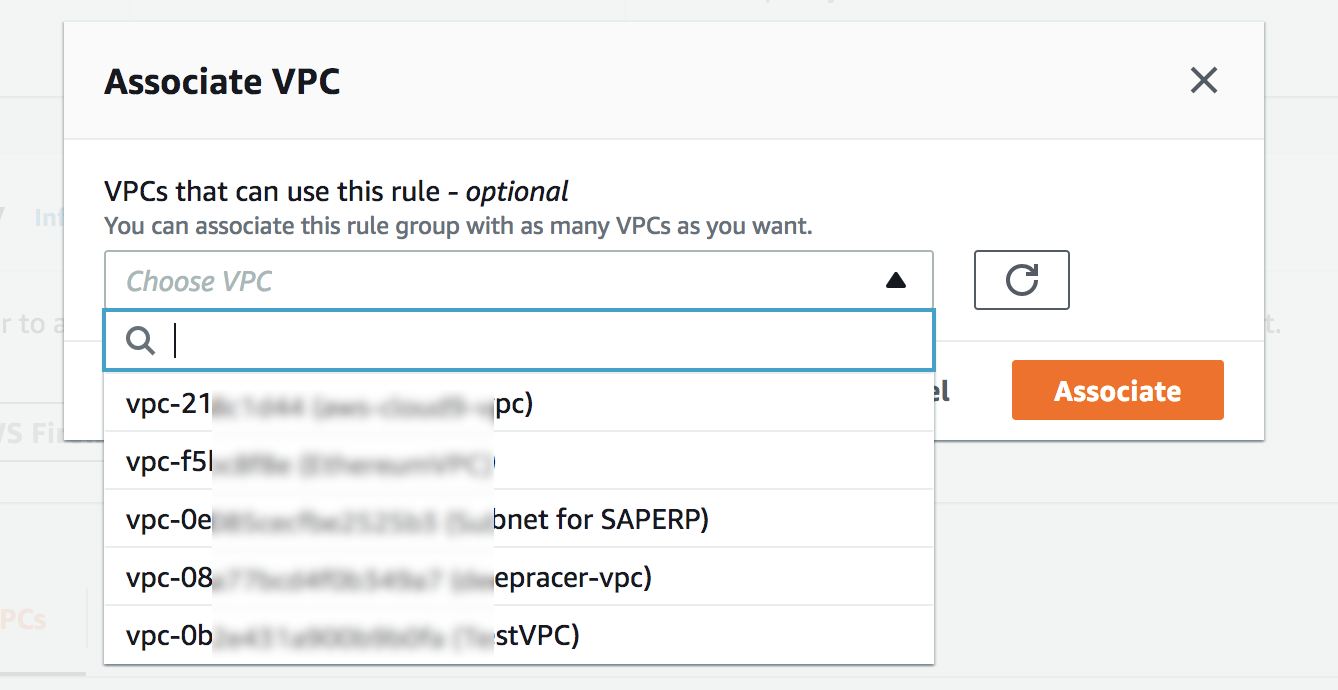The image size is (1338, 690).
Task: Choose TestVPC from the list
Action: pyautogui.click(x=518, y=635)
